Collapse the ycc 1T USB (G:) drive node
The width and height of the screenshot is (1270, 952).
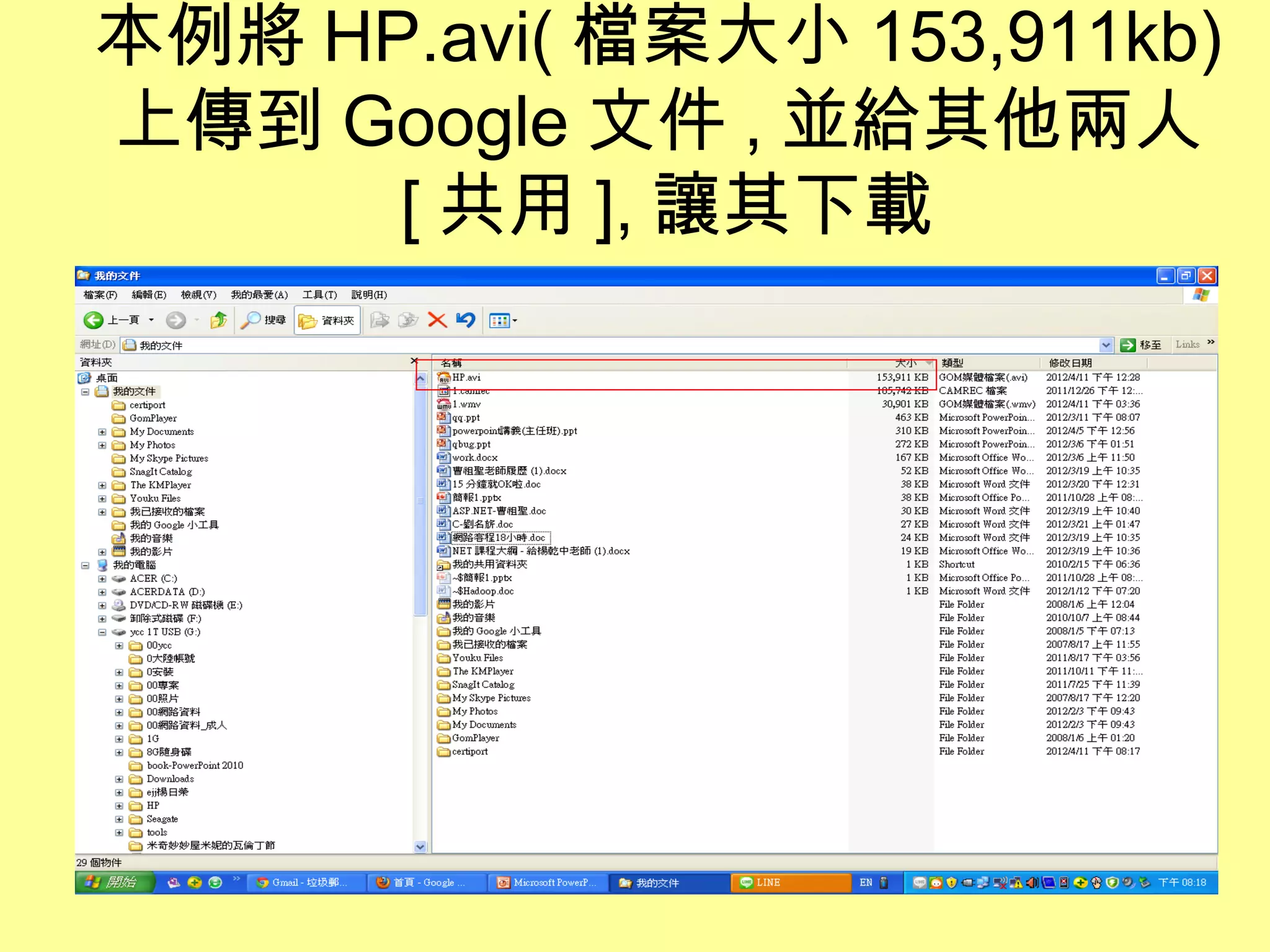coord(102,632)
